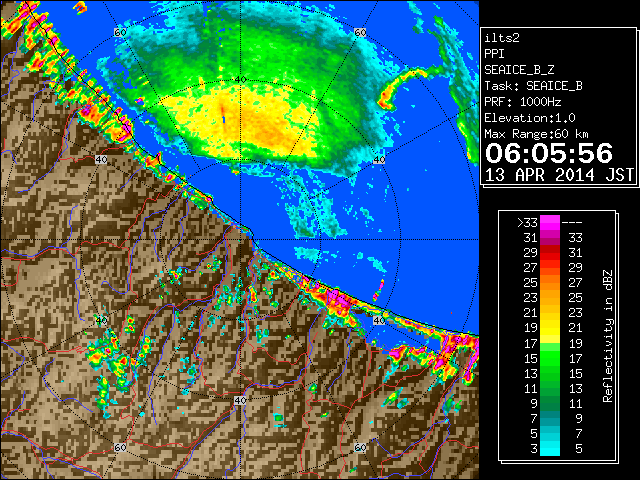This screenshot has height=480, width=640.
Task: Click the 'Reflectivity in dBZ' legend title
Action: click(x=608, y=336)
